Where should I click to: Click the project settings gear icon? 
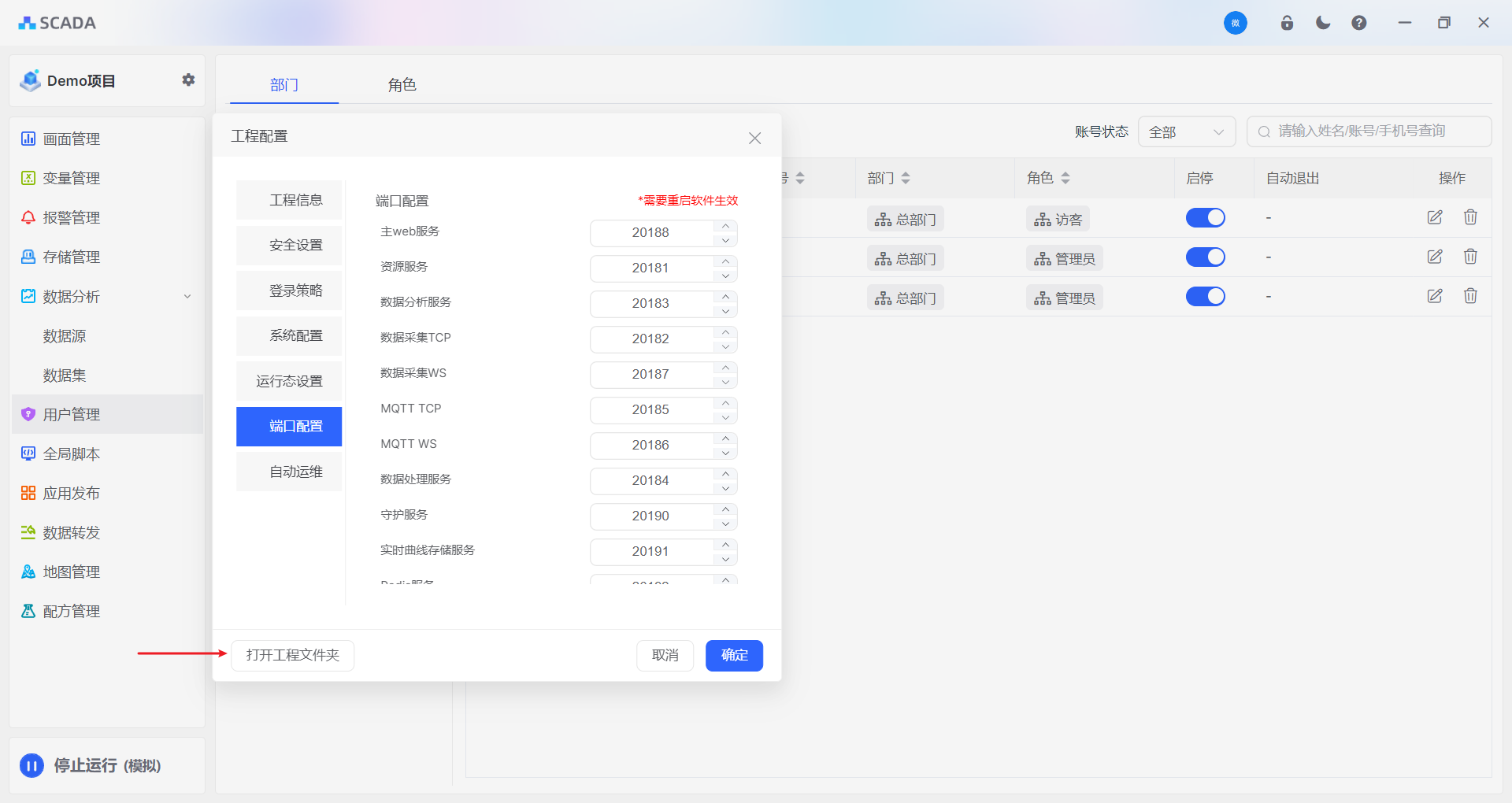pos(188,80)
